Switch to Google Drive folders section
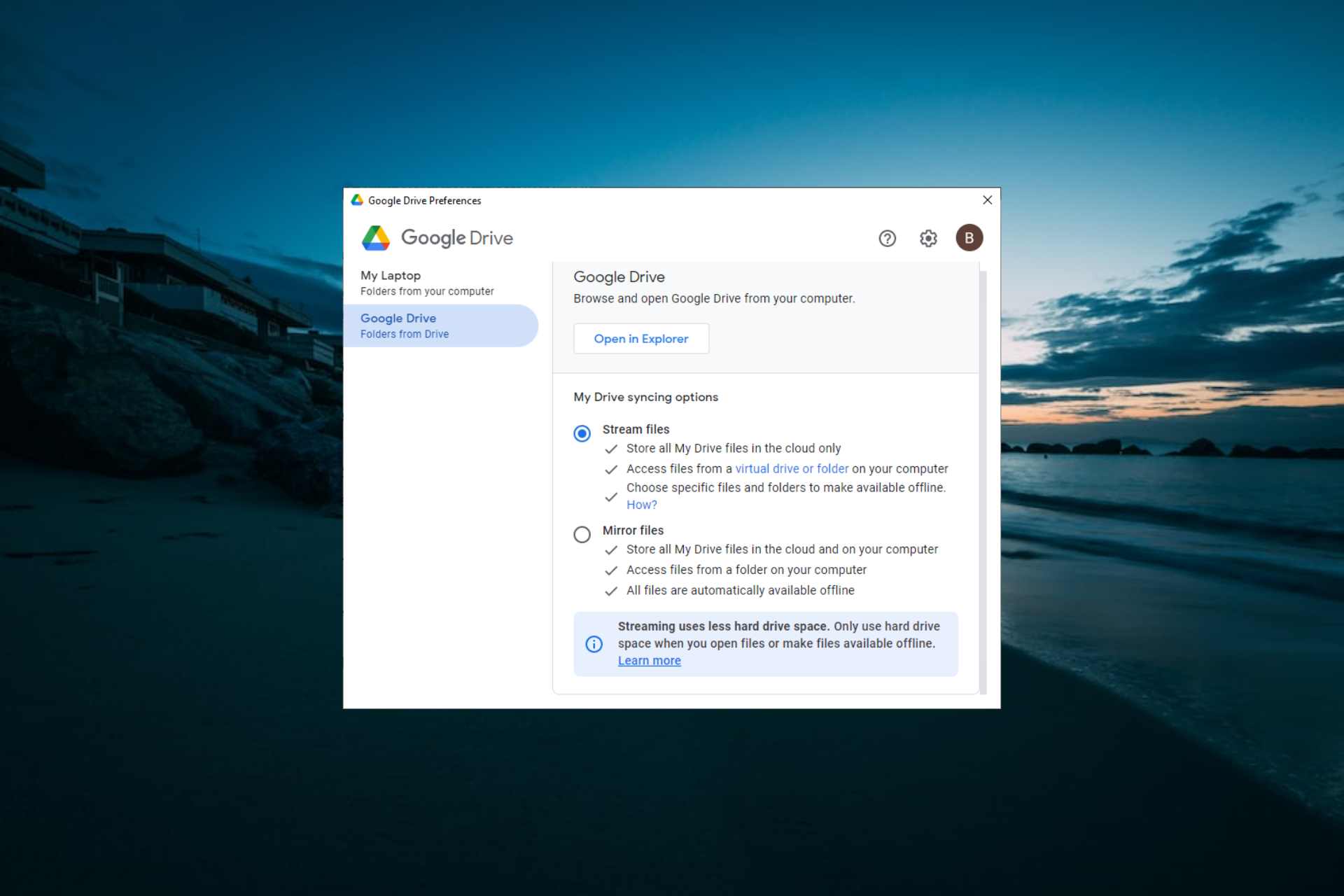This screenshot has height=896, width=1344. pyautogui.click(x=440, y=325)
